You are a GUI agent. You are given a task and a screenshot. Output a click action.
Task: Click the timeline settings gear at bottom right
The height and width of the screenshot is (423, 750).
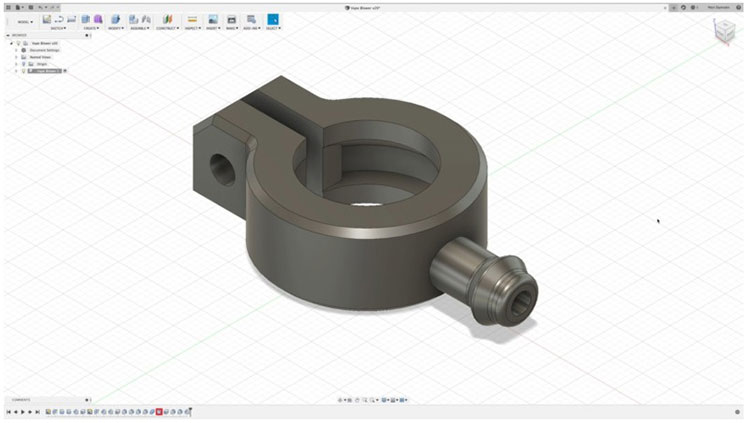pos(737,412)
